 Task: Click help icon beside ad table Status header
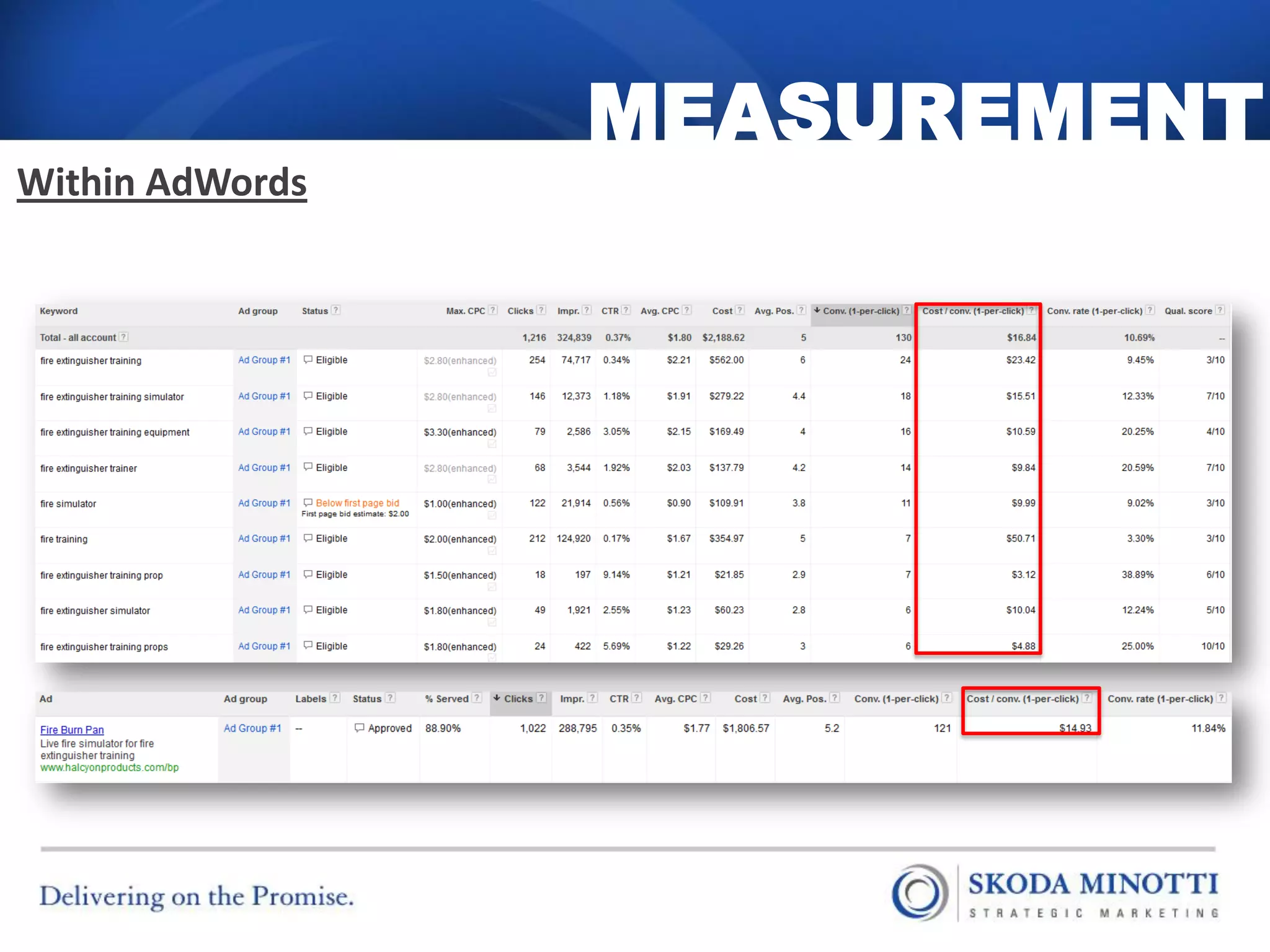(x=390, y=698)
